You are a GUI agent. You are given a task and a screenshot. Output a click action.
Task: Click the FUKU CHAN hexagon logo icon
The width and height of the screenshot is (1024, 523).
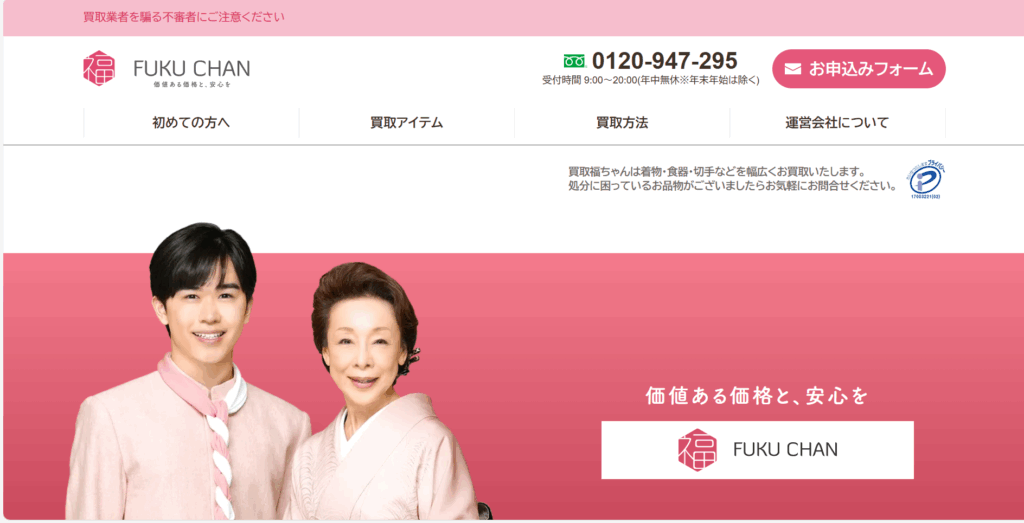(99, 68)
